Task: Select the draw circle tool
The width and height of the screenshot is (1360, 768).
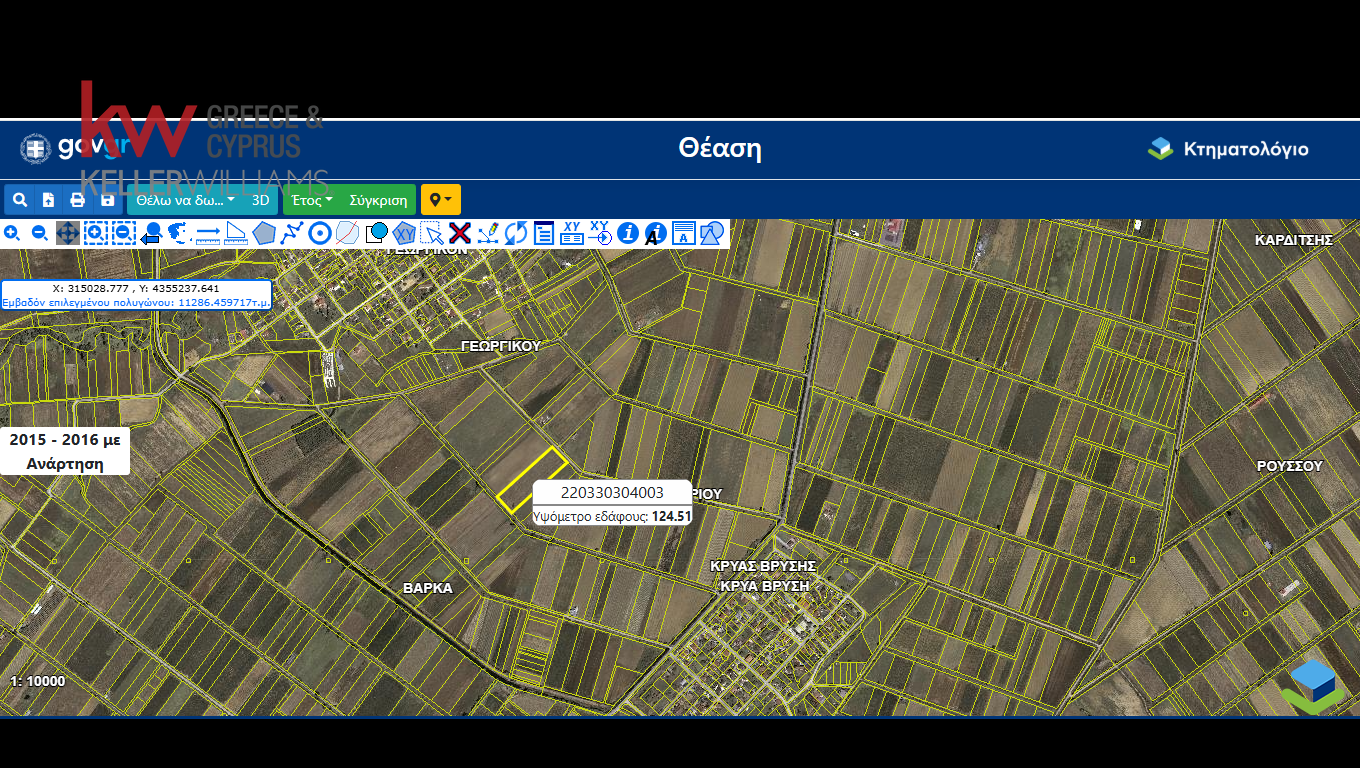Action: point(320,233)
